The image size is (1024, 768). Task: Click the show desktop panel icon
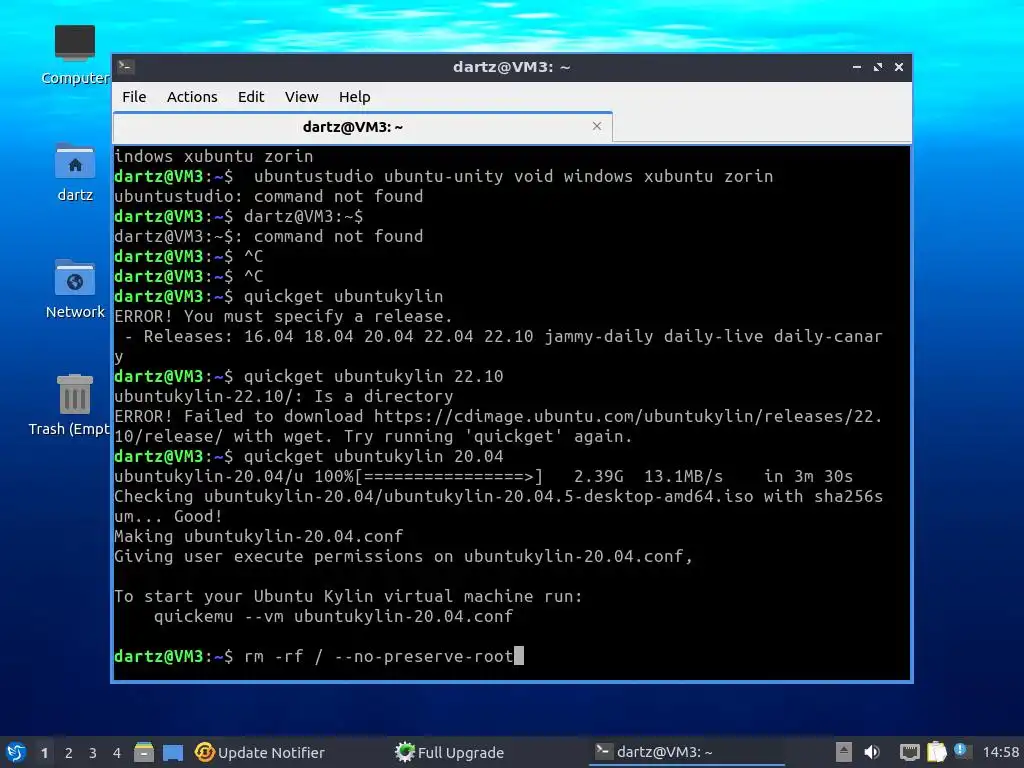[173, 752]
